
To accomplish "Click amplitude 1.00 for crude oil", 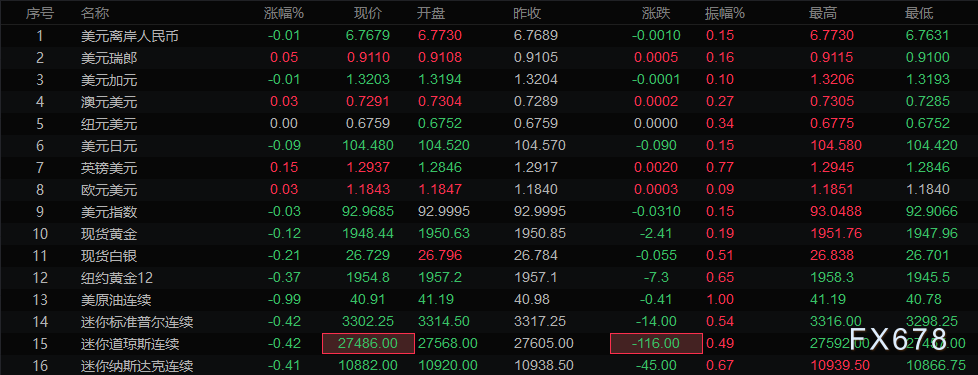I will coord(720,300).
